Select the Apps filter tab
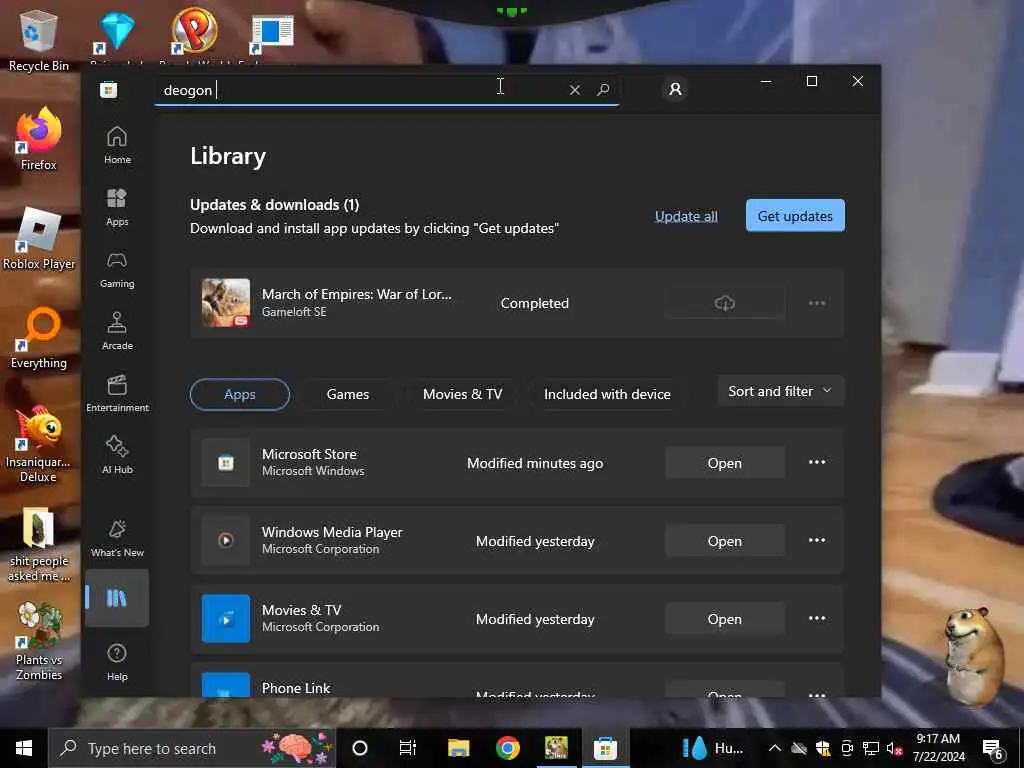The width and height of the screenshot is (1024, 768). [240, 394]
